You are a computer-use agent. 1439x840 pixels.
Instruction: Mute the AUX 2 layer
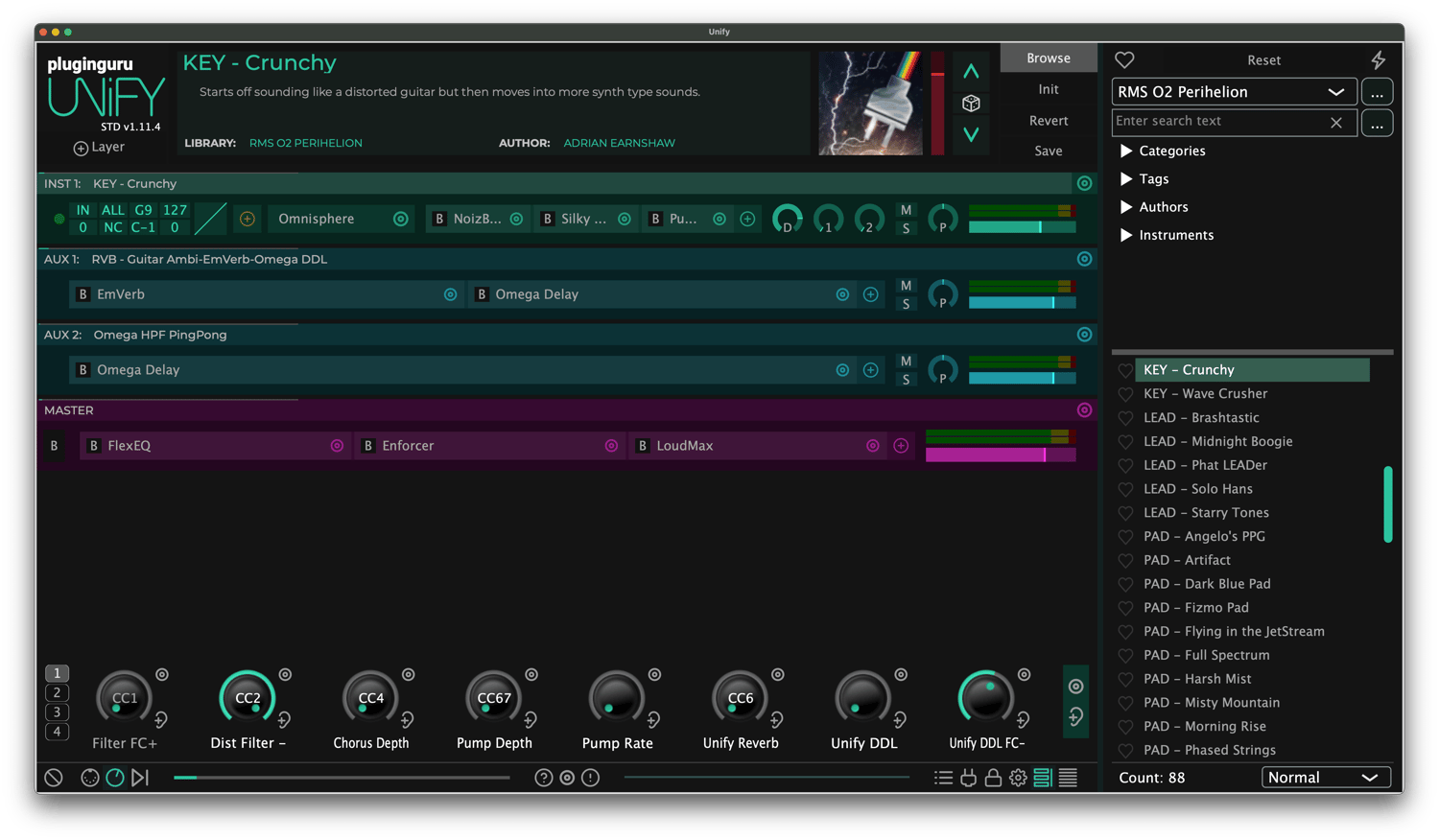[906, 362]
